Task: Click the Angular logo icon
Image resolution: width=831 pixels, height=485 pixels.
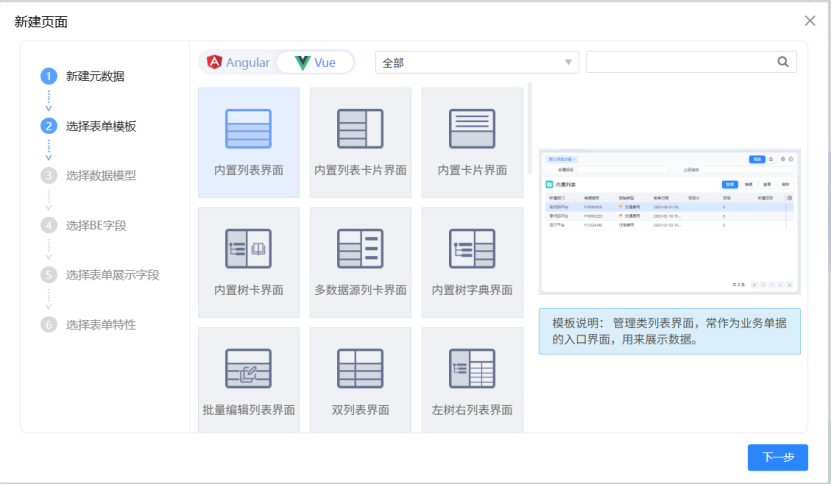Action: click(215, 62)
